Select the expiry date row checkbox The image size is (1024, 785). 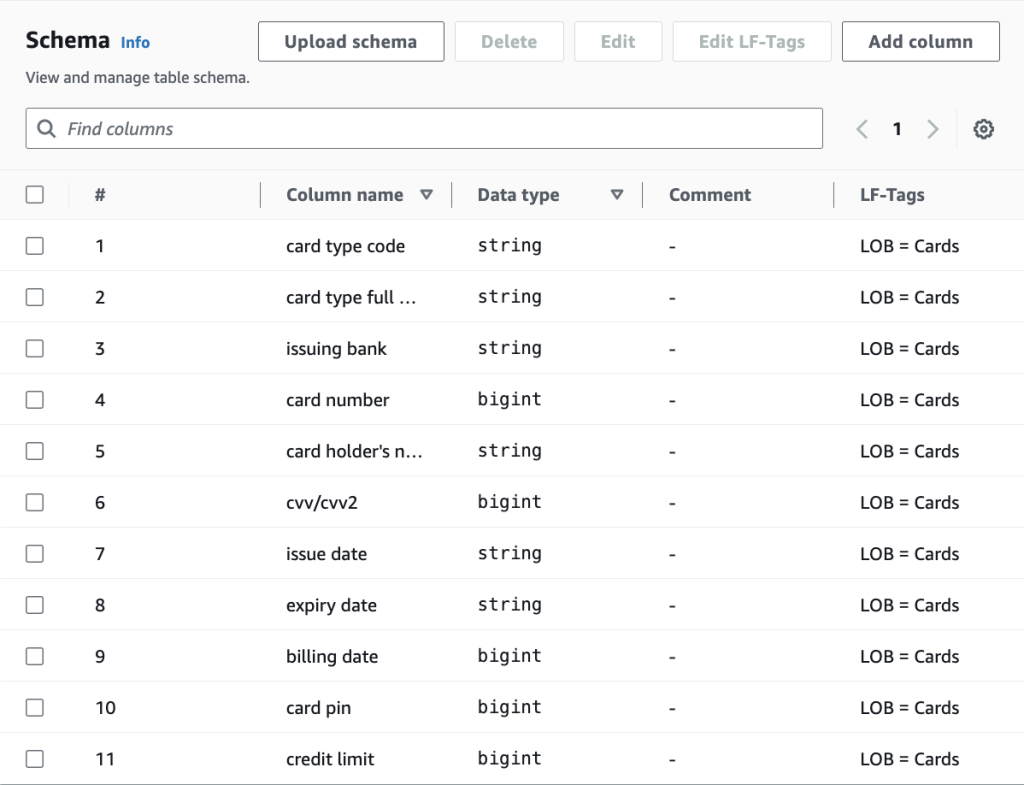click(35, 605)
